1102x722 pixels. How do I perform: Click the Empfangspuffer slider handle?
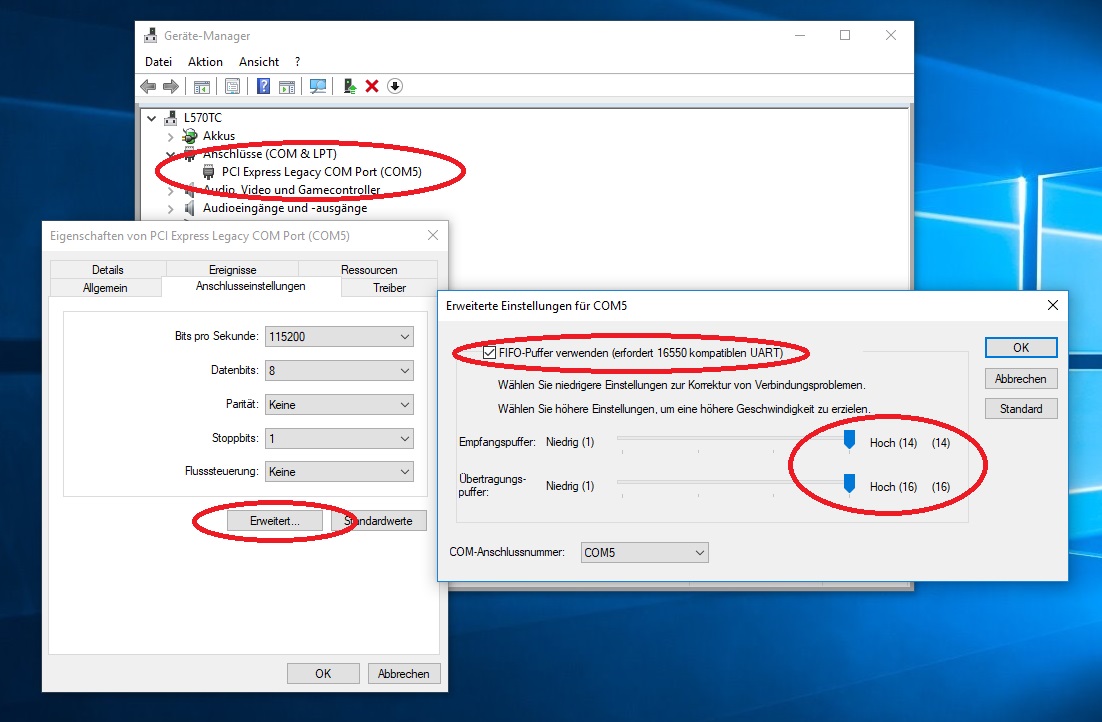[849, 441]
